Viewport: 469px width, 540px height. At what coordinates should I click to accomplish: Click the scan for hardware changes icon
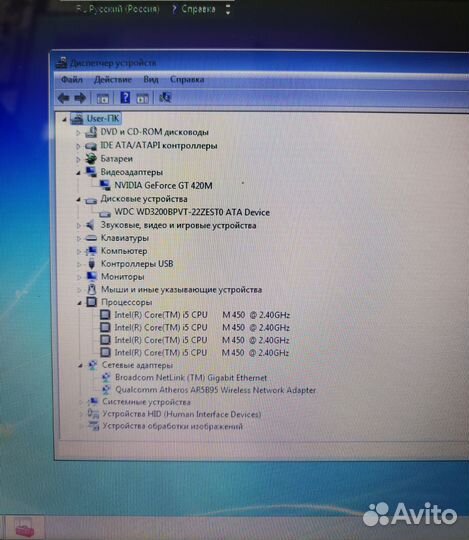pos(165,97)
